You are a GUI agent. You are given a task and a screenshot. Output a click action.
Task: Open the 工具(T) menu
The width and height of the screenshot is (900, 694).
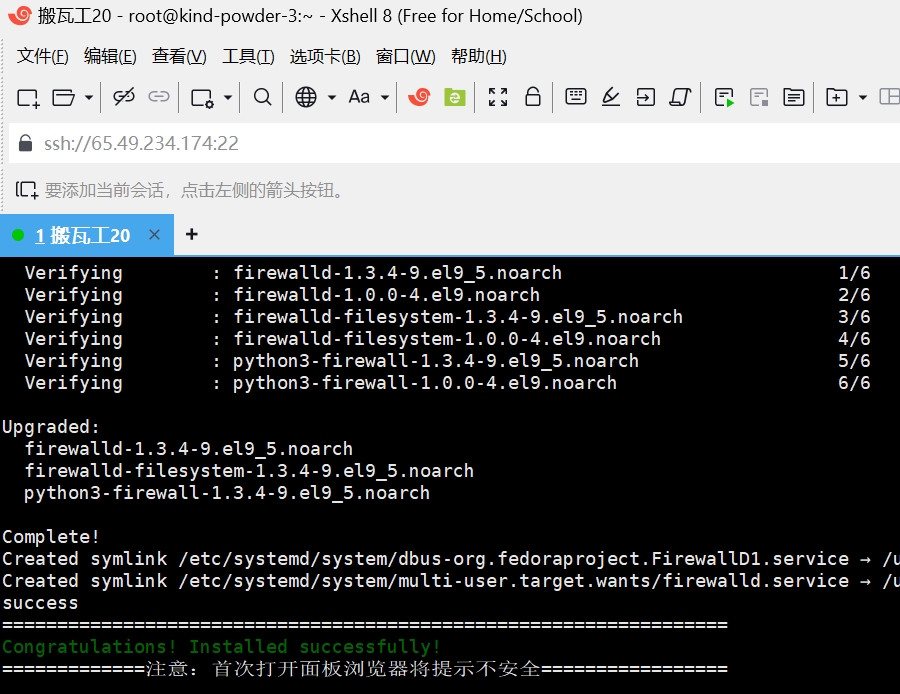coord(248,56)
